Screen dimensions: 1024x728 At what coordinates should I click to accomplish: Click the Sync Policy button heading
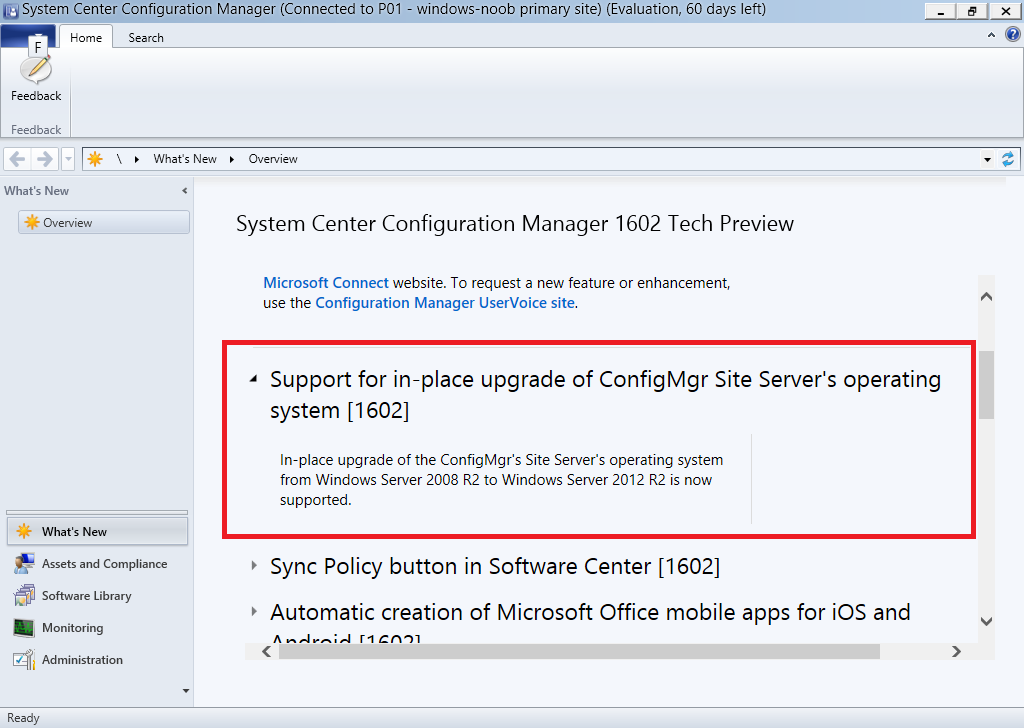(495, 566)
